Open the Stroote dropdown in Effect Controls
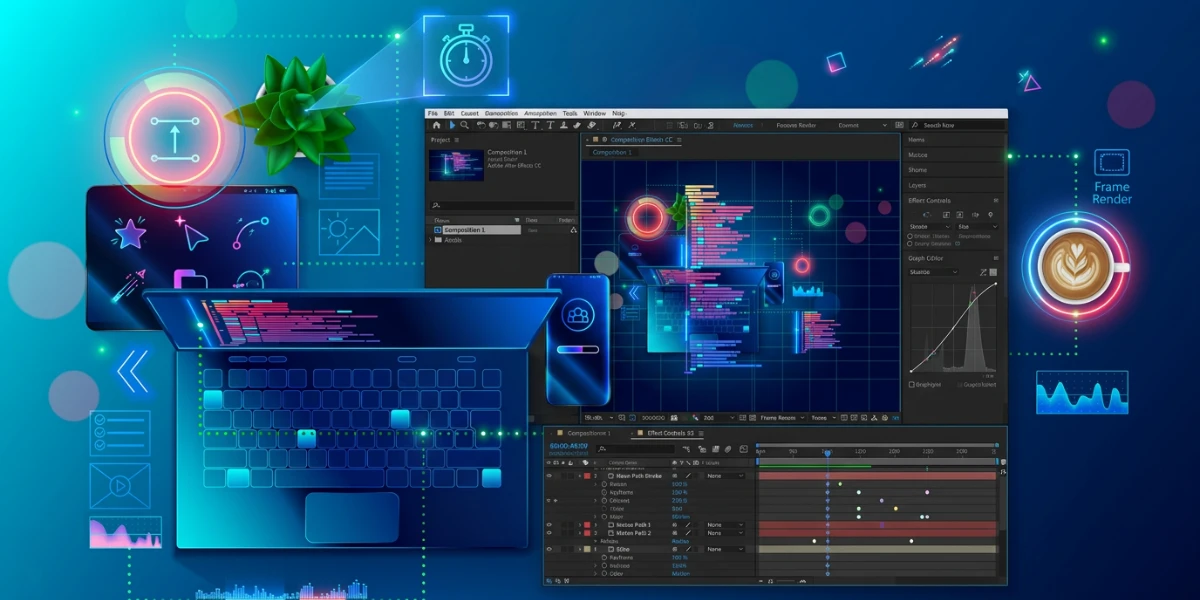Image resolution: width=1200 pixels, height=600 pixels. pyautogui.click(x=930, y=227)
